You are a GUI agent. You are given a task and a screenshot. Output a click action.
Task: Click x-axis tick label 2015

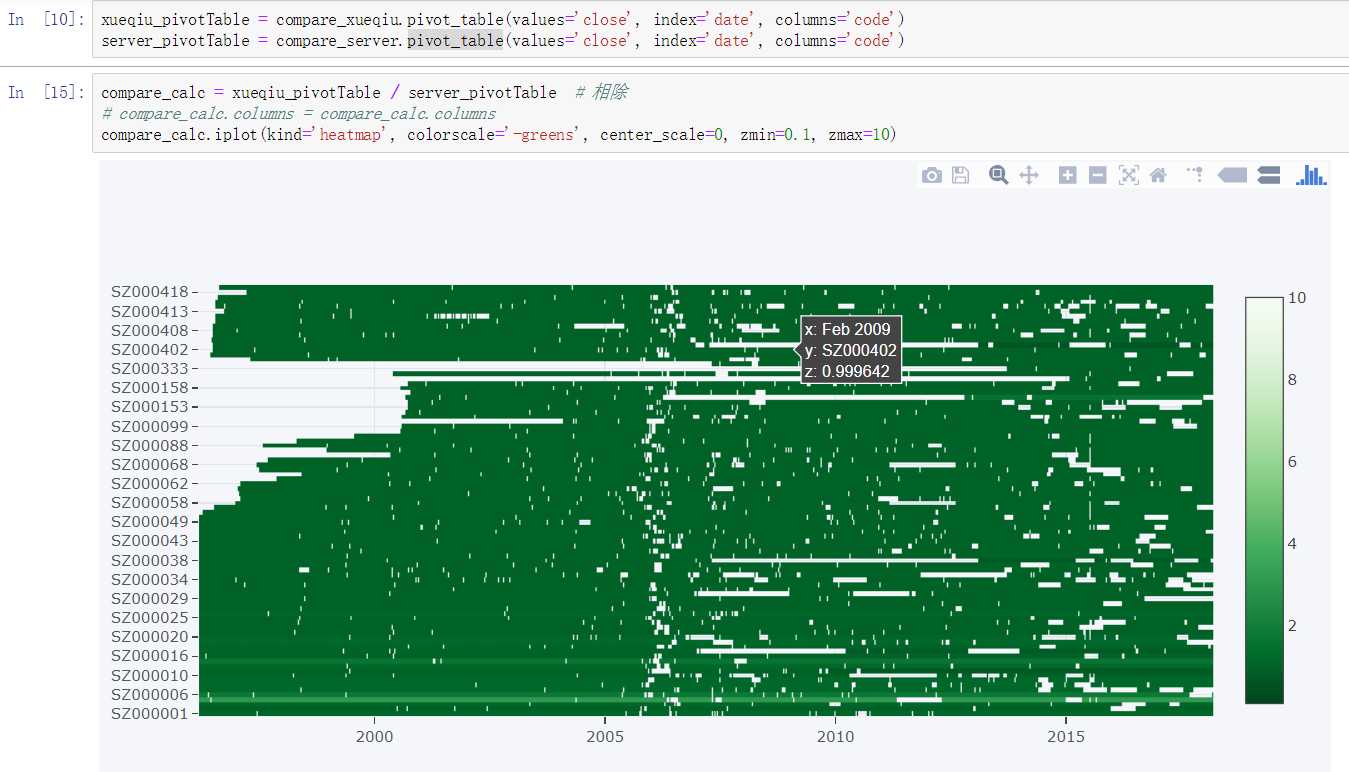tap(1066, 737)
